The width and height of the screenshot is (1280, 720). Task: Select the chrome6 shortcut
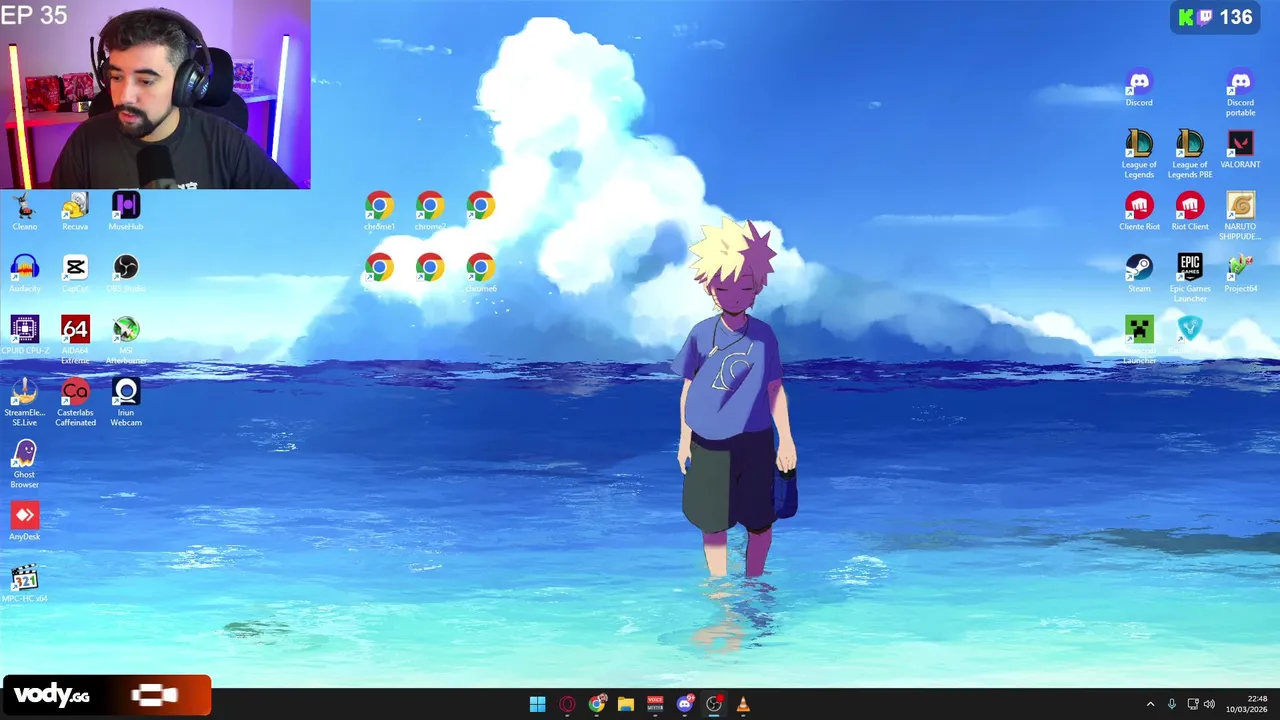click(x=481, y=273)
